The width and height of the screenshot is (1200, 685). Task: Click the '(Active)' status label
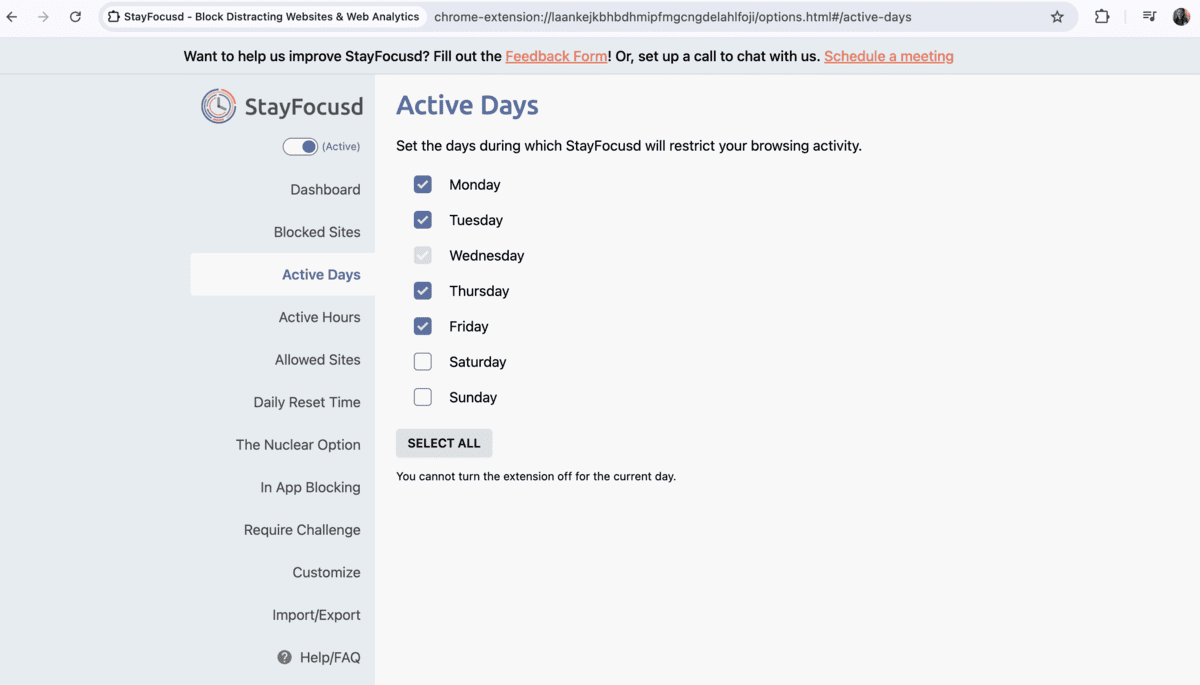[x=341, y=147]
